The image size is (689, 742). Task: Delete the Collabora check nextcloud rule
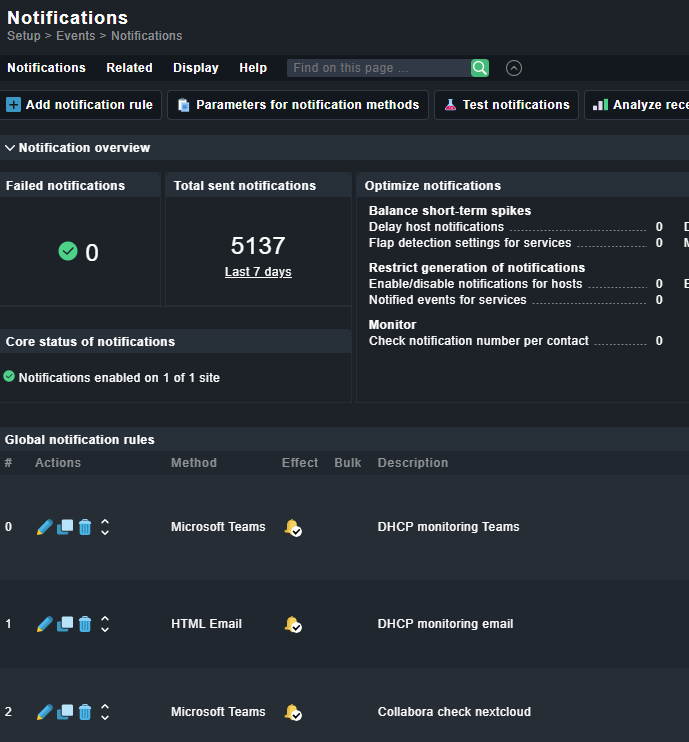tap(85, 712)
